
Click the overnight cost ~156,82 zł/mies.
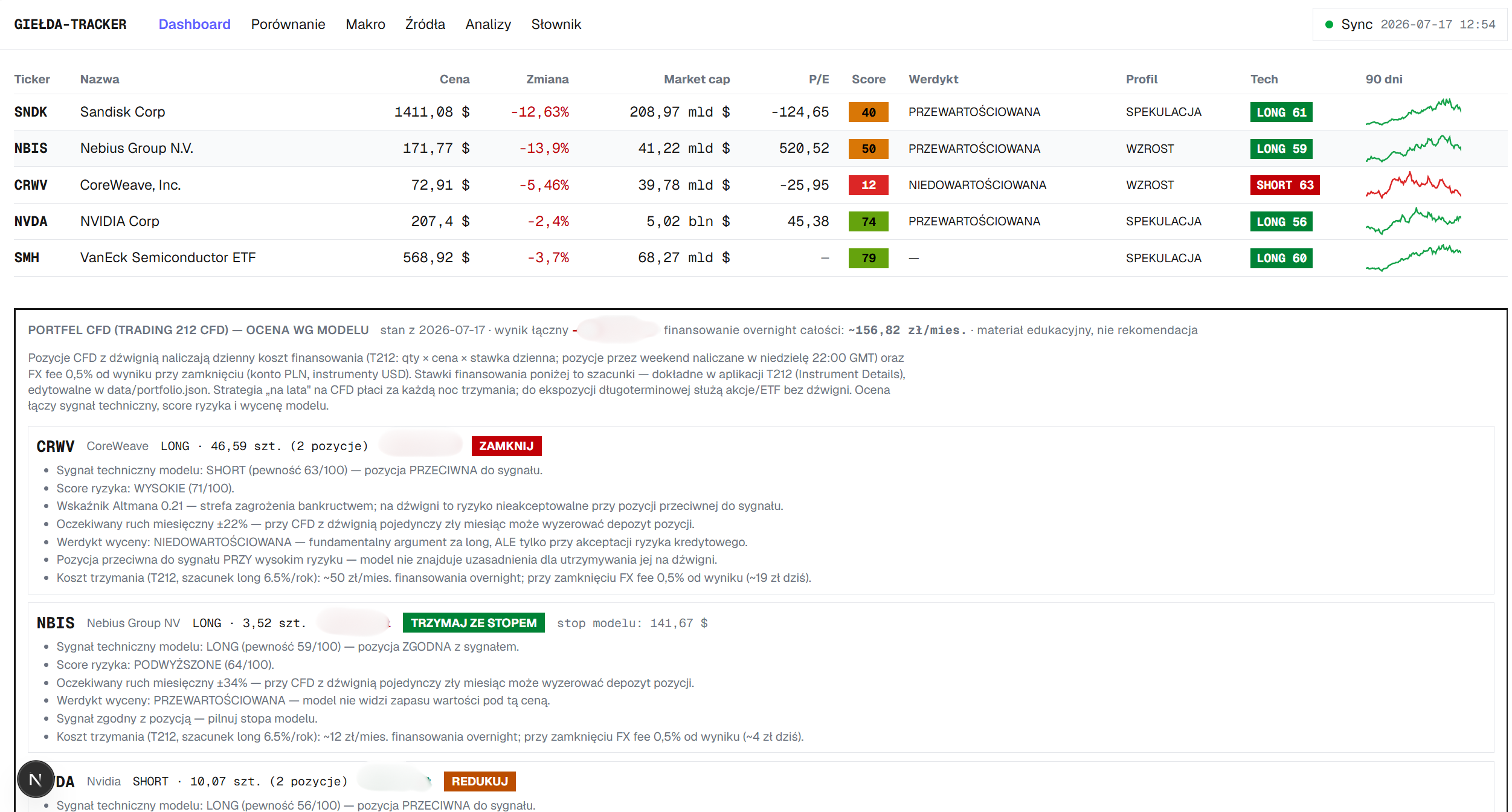click(907, 330)
